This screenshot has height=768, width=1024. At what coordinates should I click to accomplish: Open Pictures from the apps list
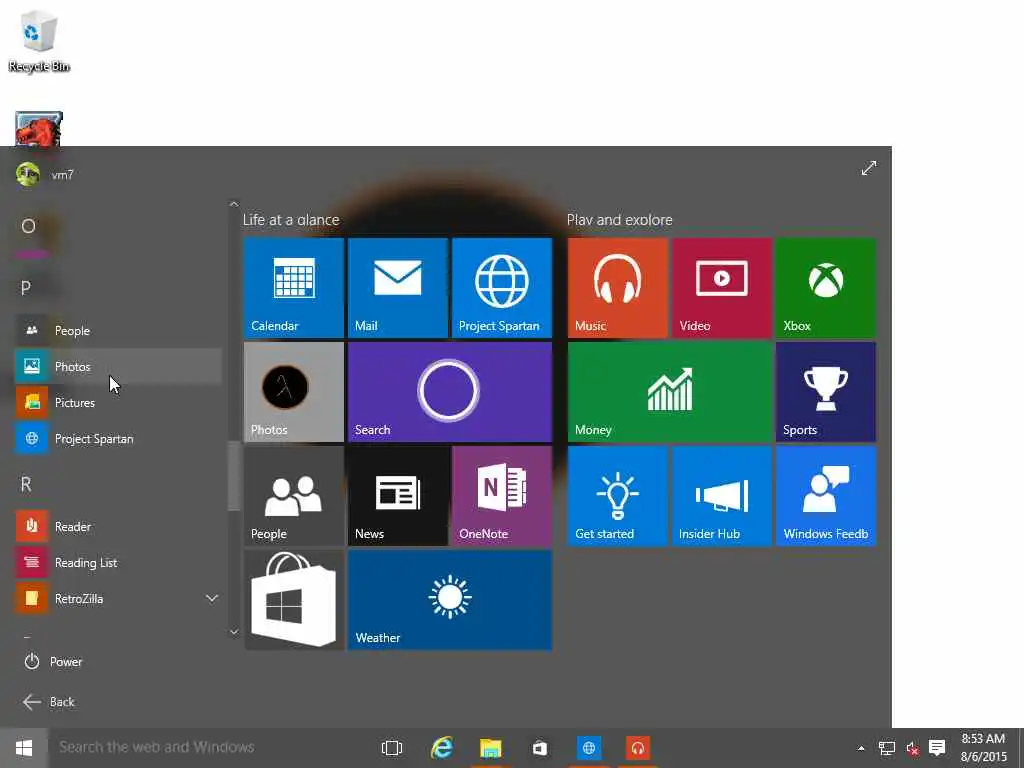[x=118, y=402]
